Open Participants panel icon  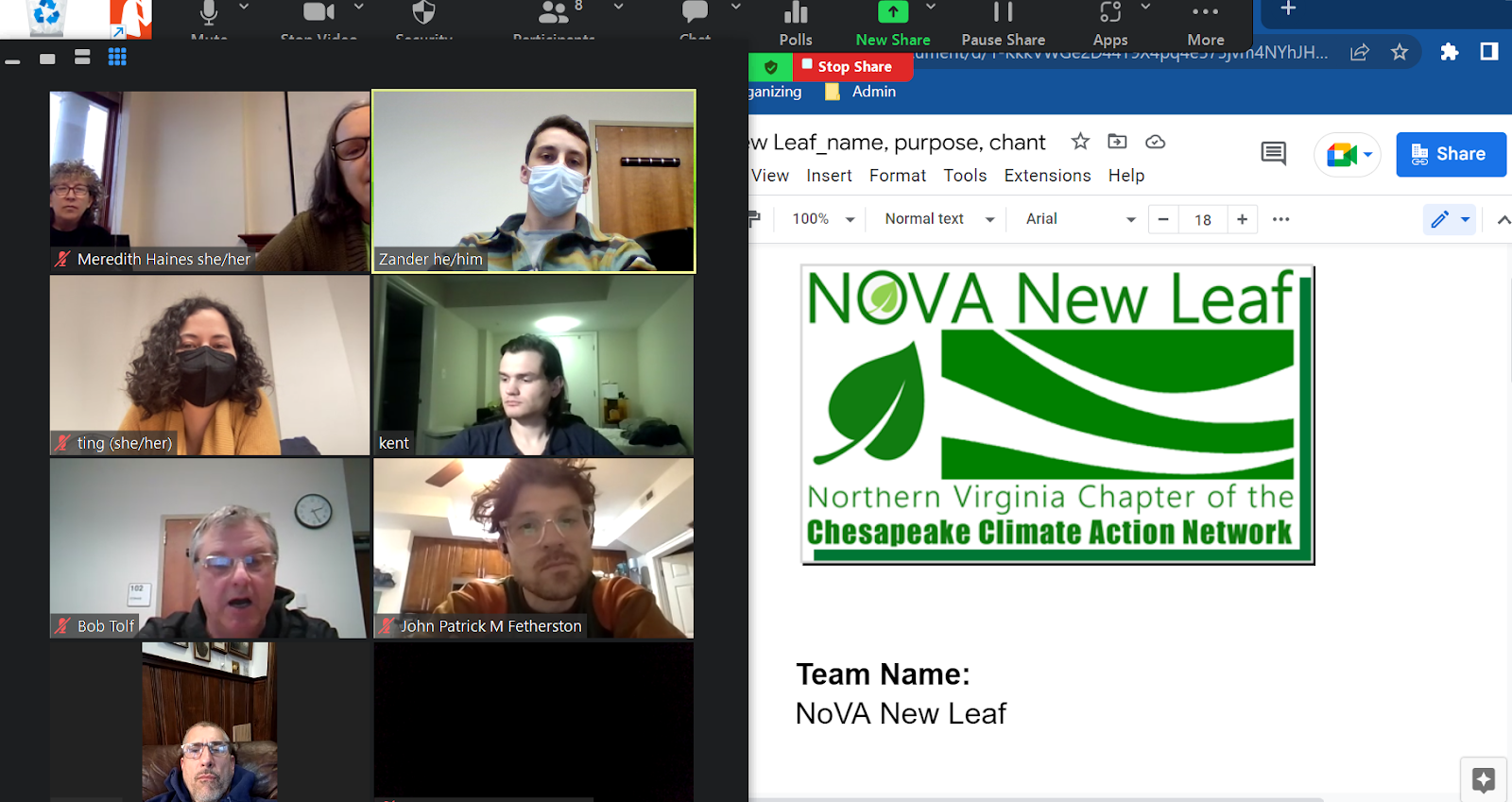554,12
